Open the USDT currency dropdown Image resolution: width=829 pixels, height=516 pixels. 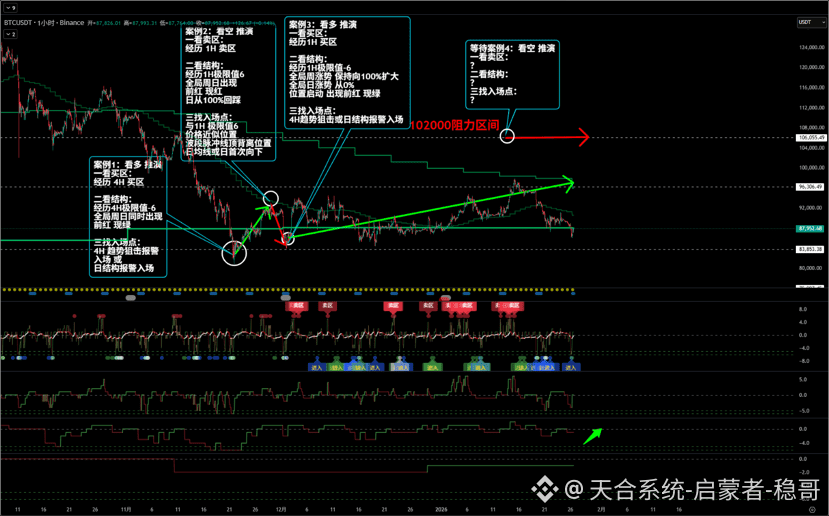coord(811,22)
